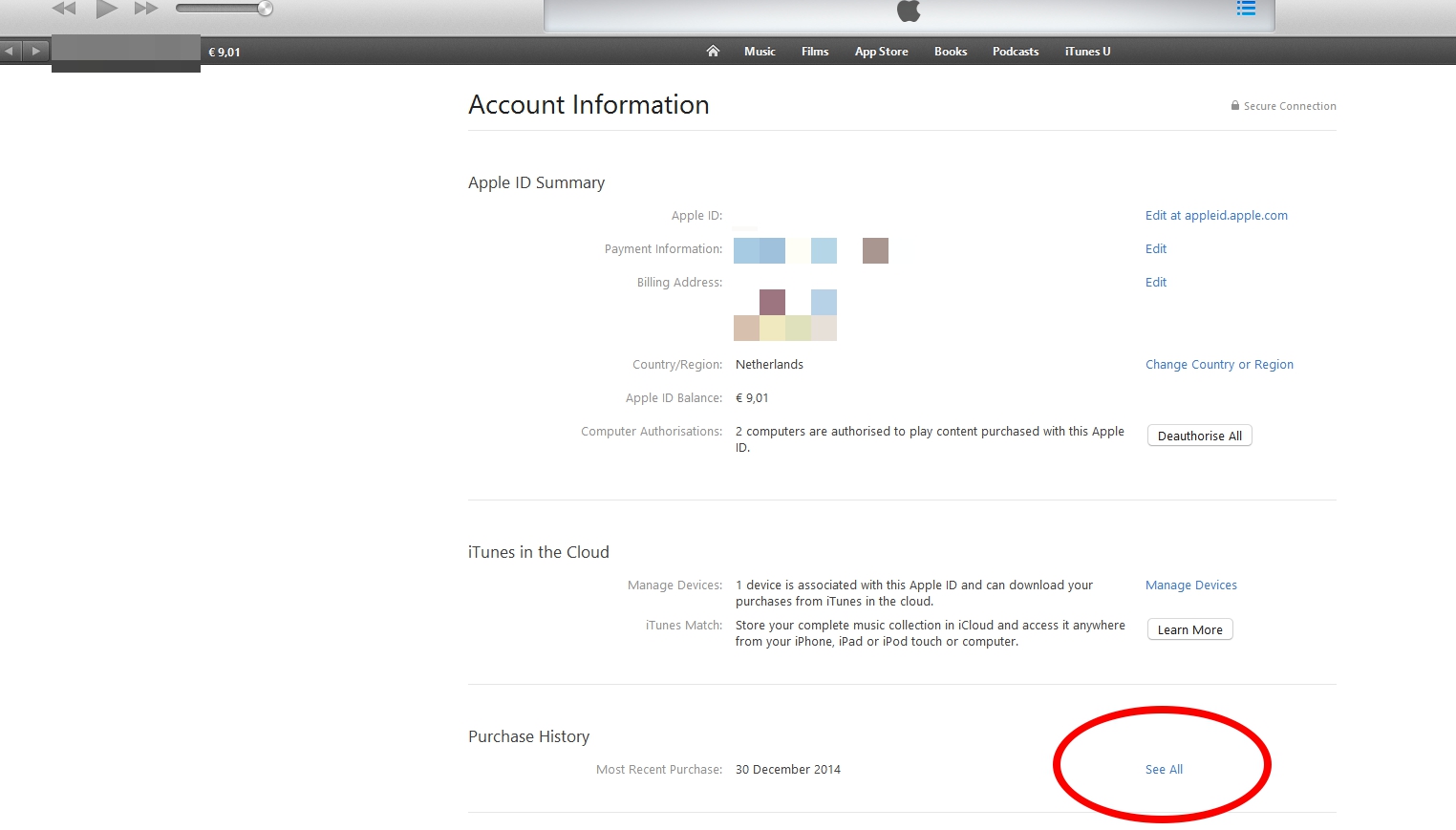Click the Computer Authorisations label
This screenshot has height=830, width=1456.
point(652,432)
